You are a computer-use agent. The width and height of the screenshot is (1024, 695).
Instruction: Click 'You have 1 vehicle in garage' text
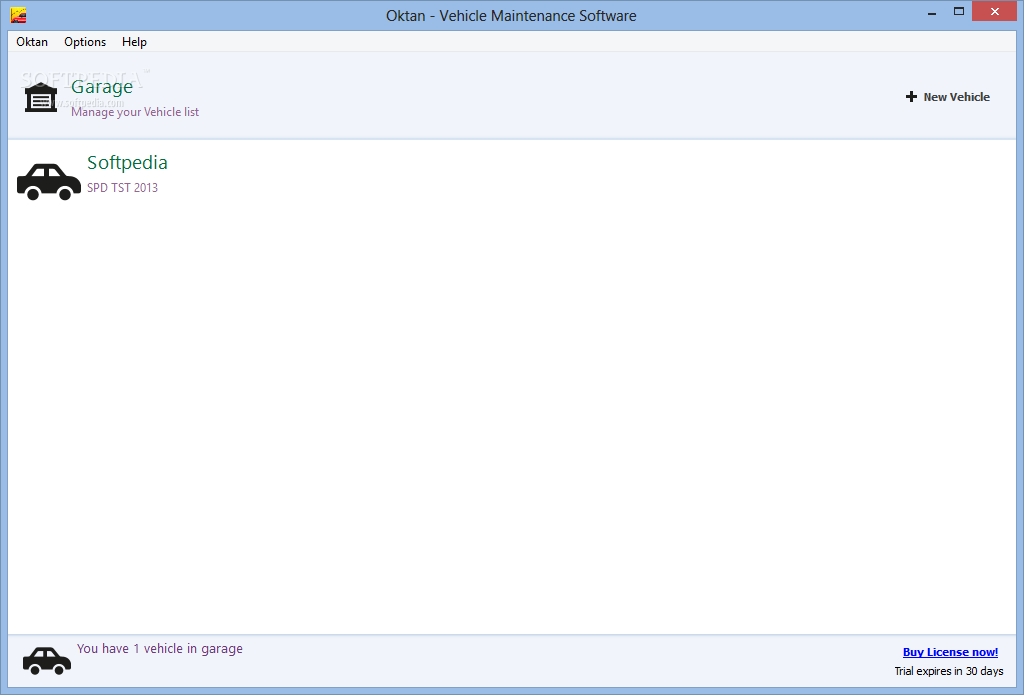pyautogui.click(x=160, y=649)
